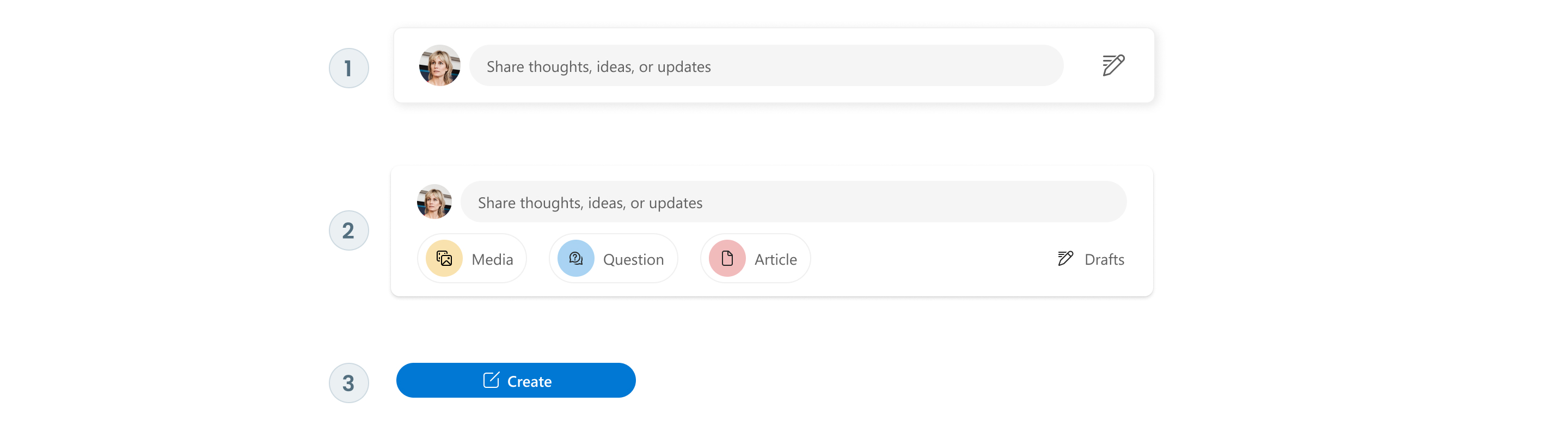1568x438 pixels.
Task: Click the pencil icon beside Drafts label
Action: click(x=1065, y=258)
